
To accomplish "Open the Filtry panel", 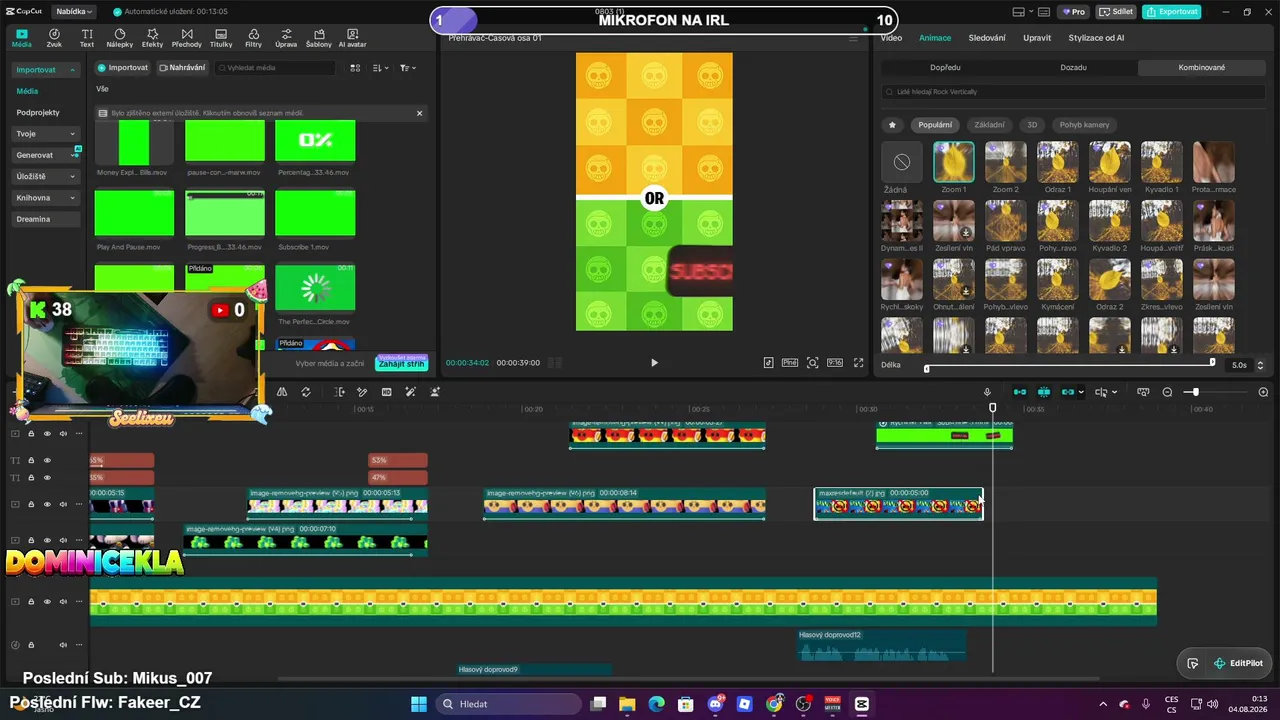I will click(253, 38).
